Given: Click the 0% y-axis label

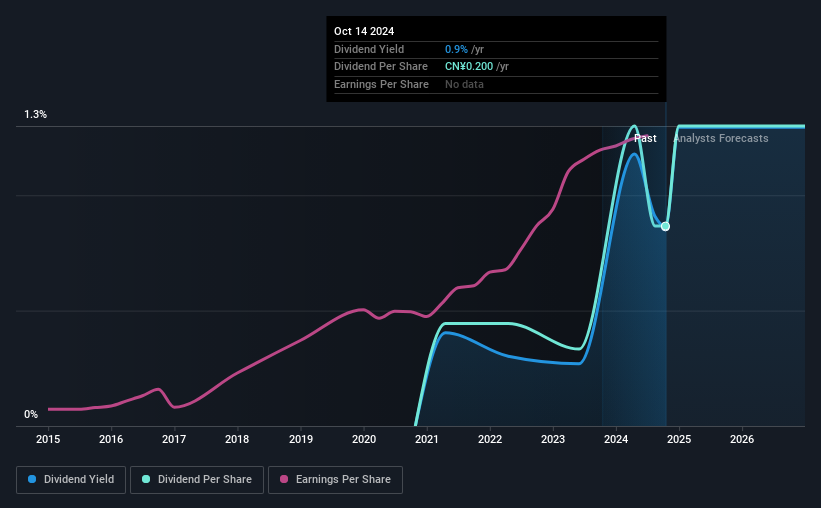Looking at the screenshot, I should pos(31,414).
